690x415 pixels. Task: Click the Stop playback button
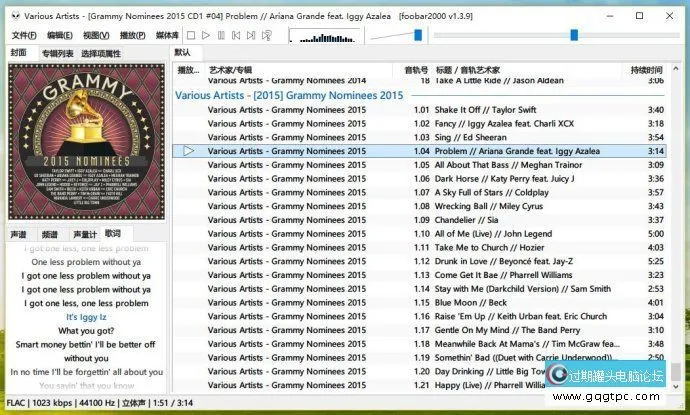[191, 35]
